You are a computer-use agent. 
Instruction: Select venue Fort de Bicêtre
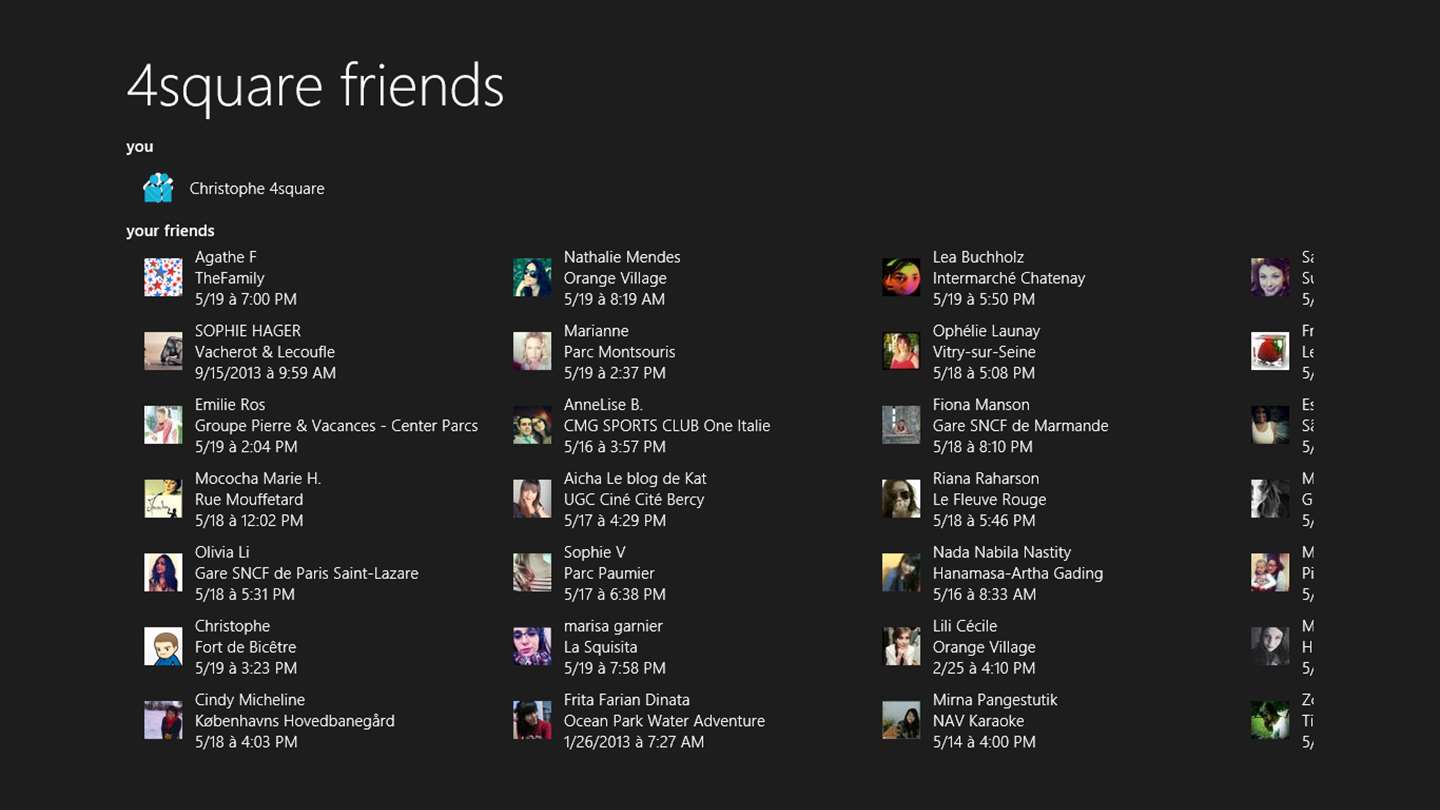pos(245,648)
